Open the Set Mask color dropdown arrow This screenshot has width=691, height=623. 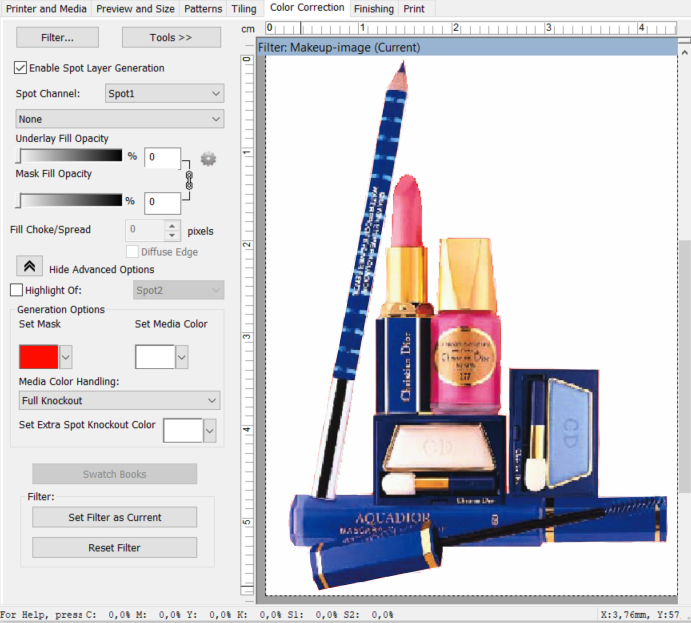(x=66, y=356)
